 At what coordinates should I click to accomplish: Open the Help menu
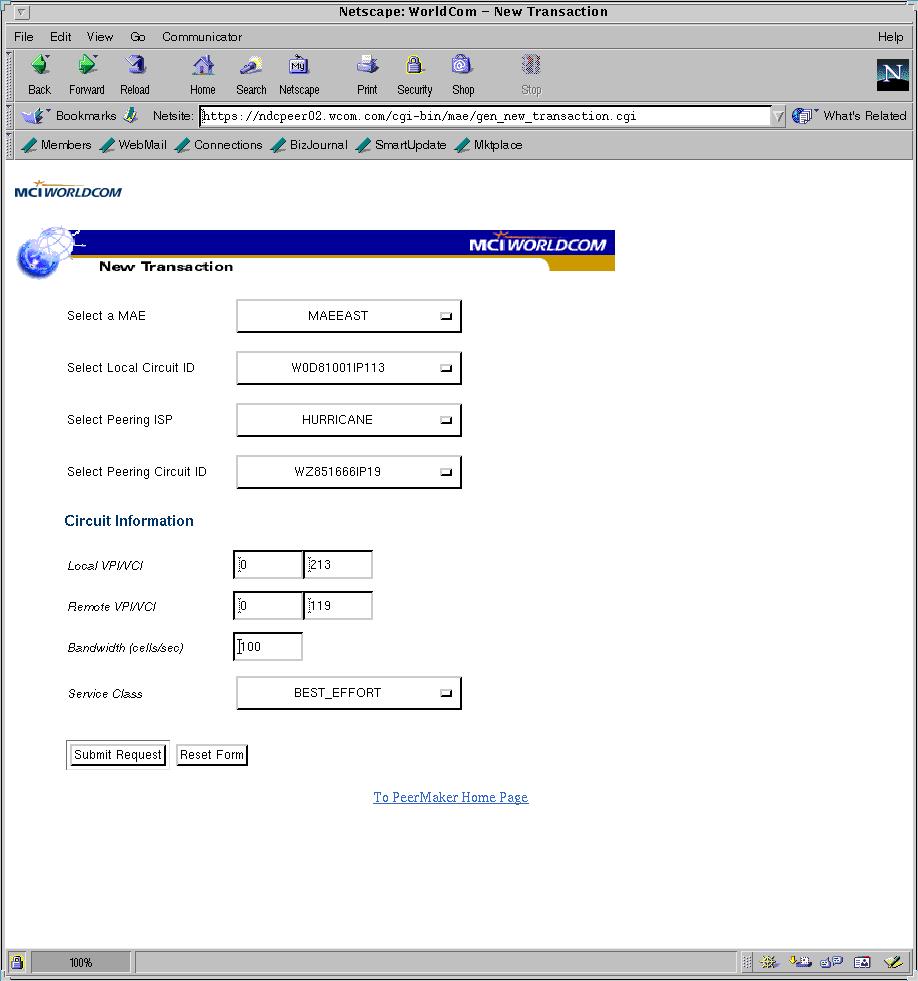tap(890, 37)
